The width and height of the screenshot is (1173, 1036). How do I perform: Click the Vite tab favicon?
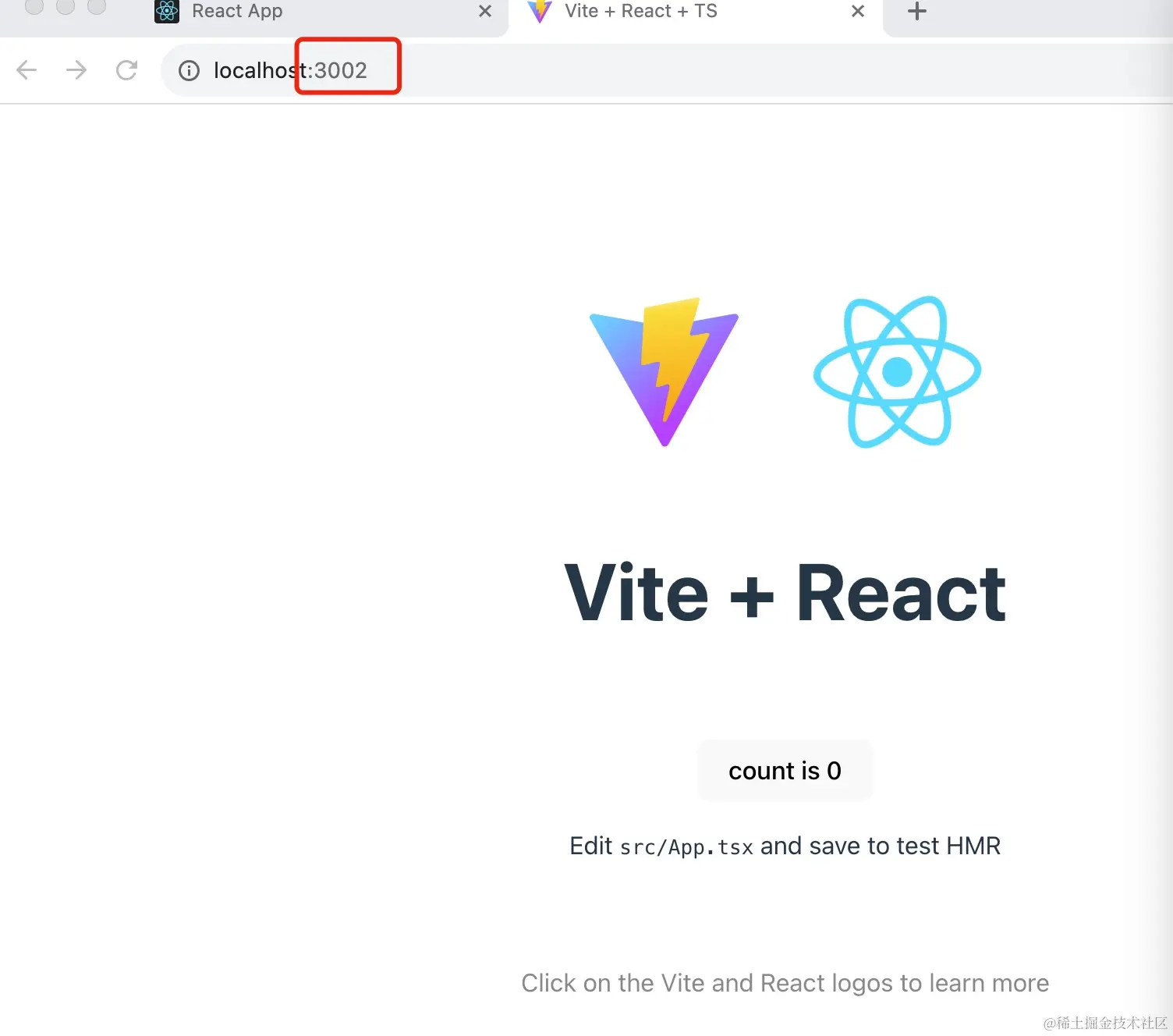click(x=540, y=11)
